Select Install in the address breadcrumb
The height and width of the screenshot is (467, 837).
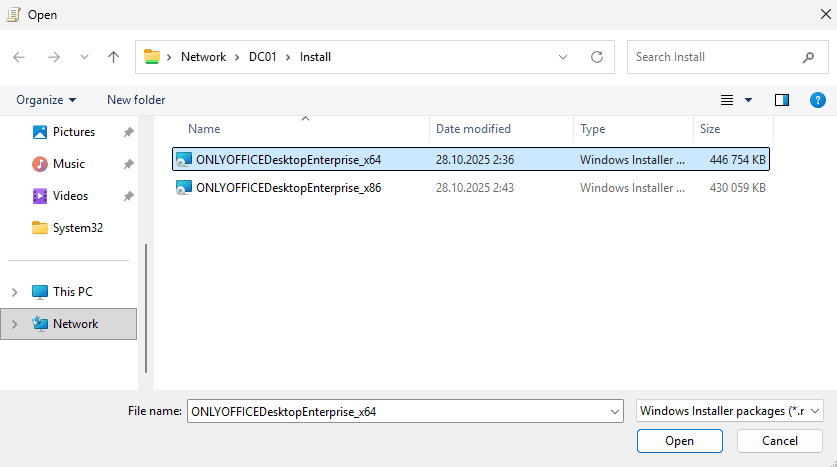point(315,57)
